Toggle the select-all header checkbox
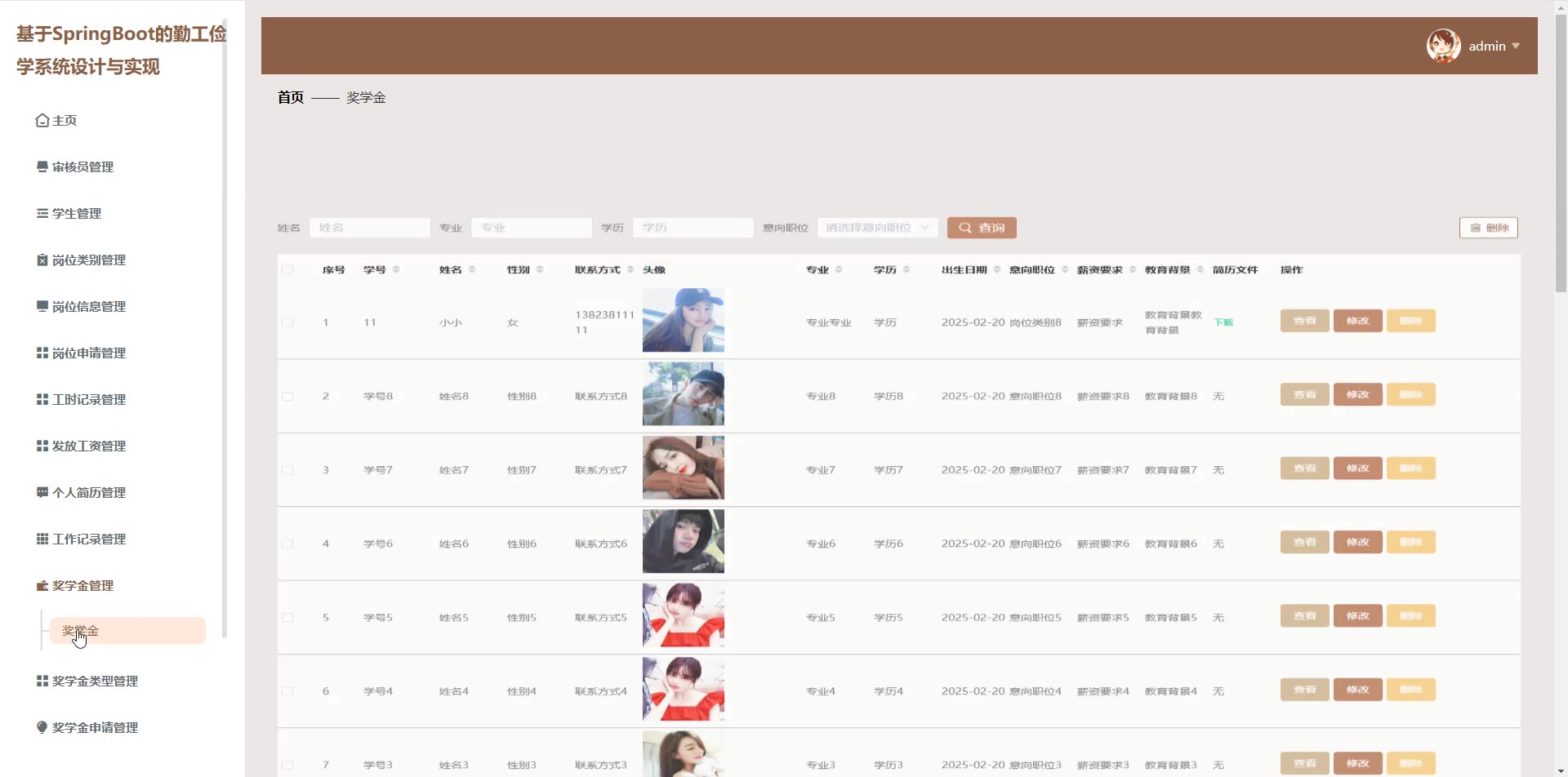 pyautogui.click(x=287, y=269)
